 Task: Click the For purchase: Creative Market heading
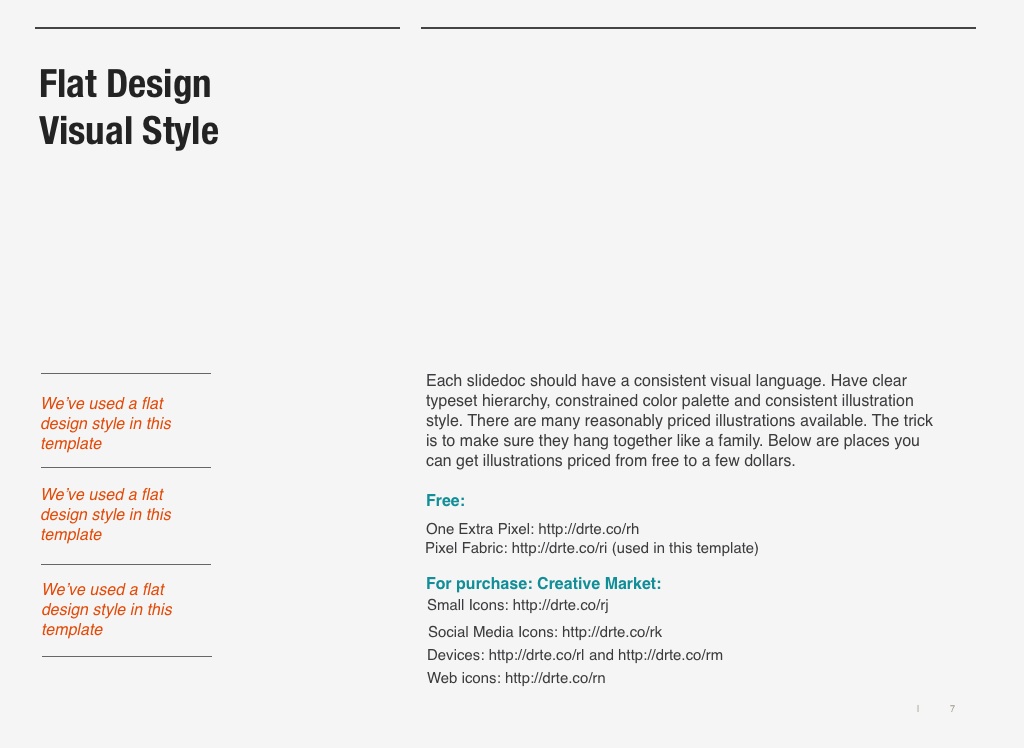[x=543, y=583]
